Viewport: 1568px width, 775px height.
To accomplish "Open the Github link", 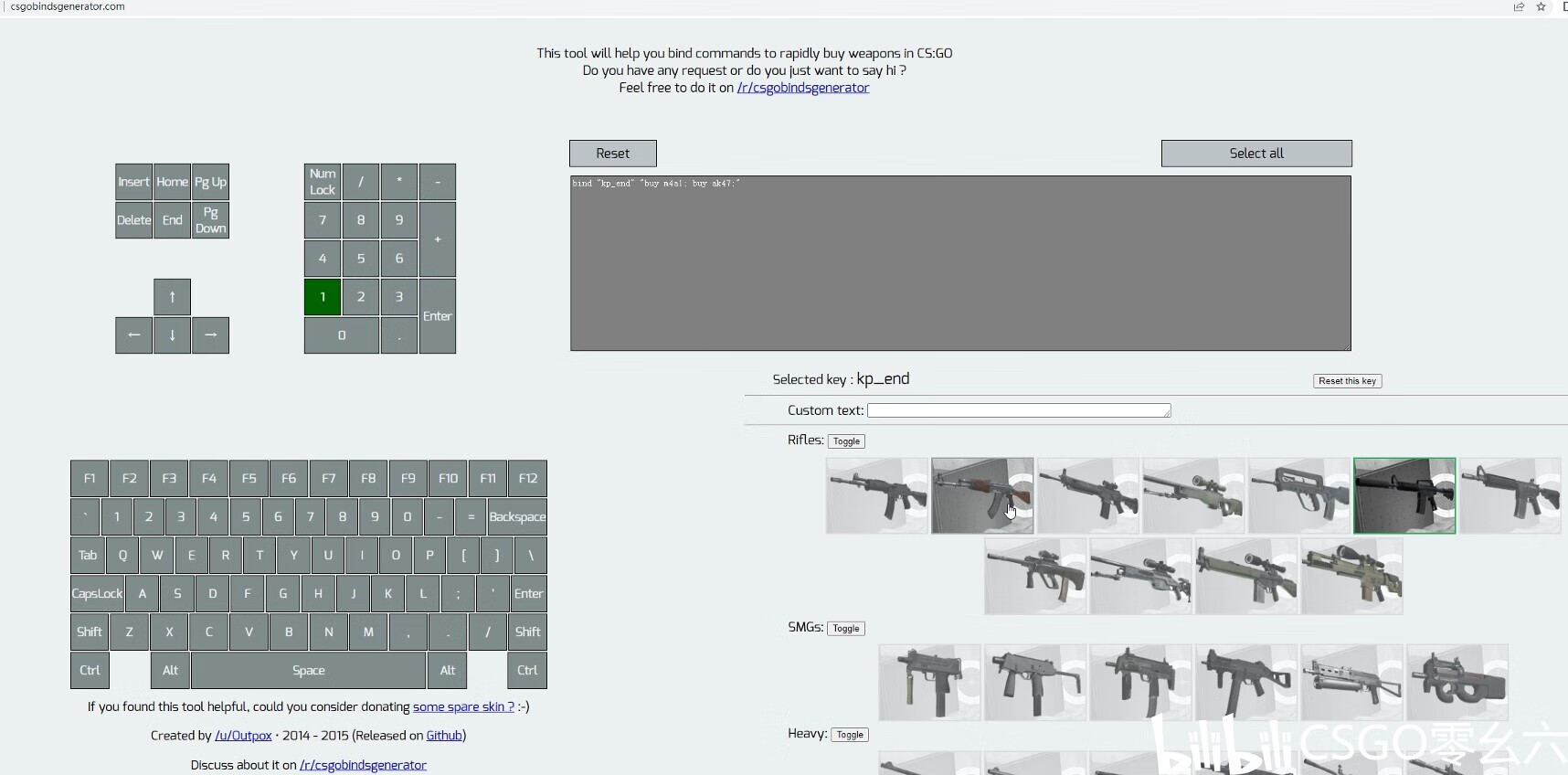I will coord(444,736).
